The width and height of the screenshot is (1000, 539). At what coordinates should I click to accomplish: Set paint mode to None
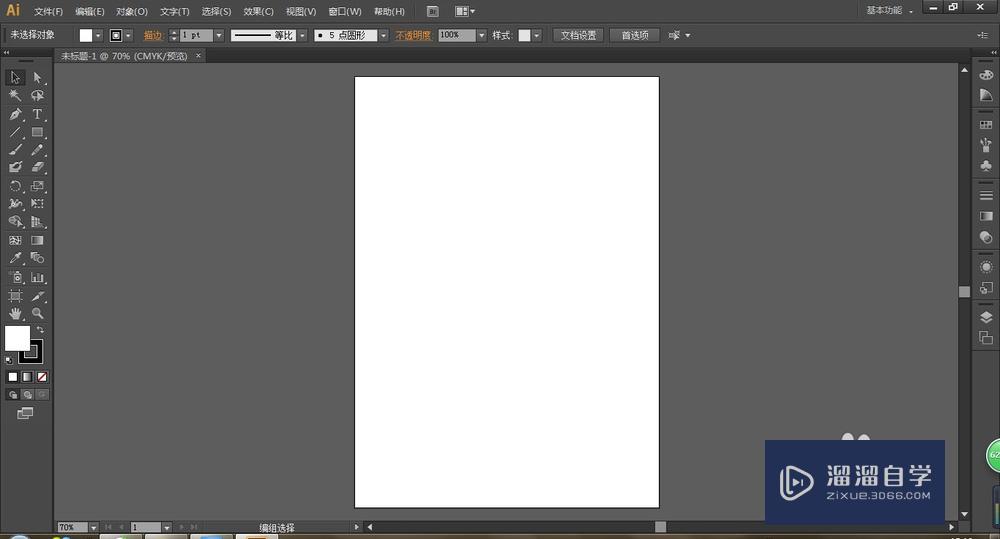[x=41, y=377]
